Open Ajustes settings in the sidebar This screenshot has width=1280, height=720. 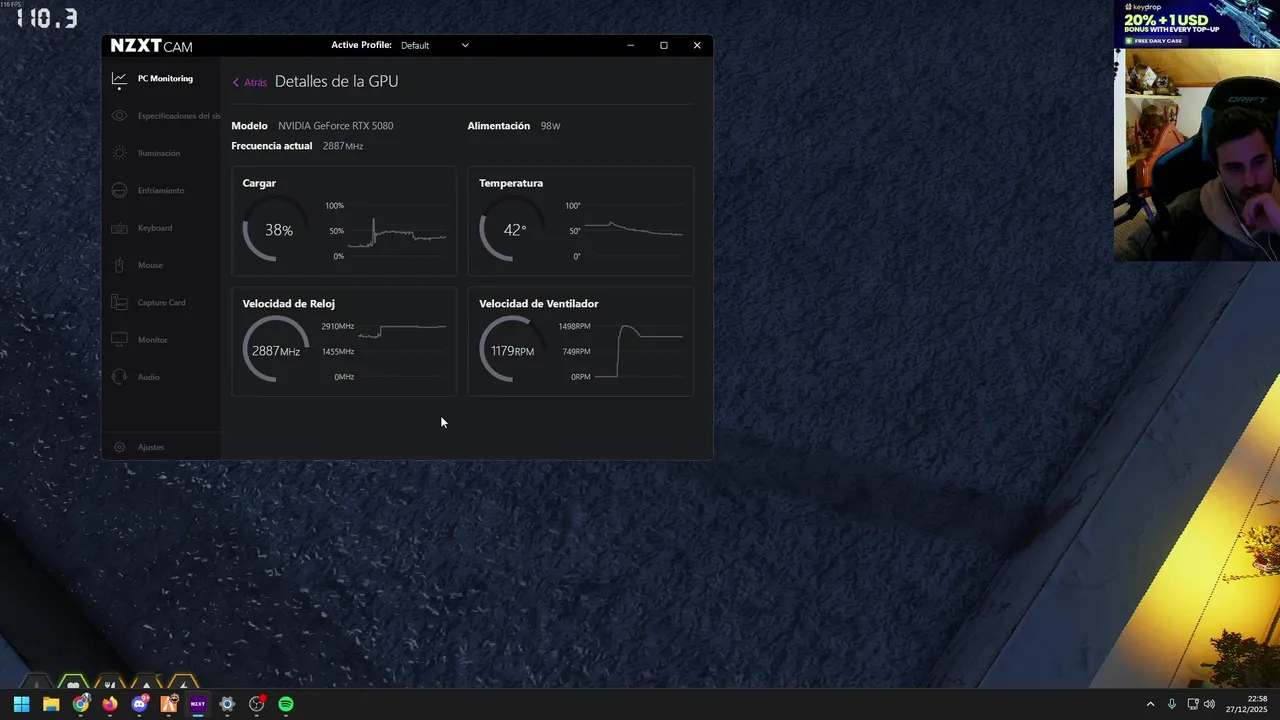160,447
